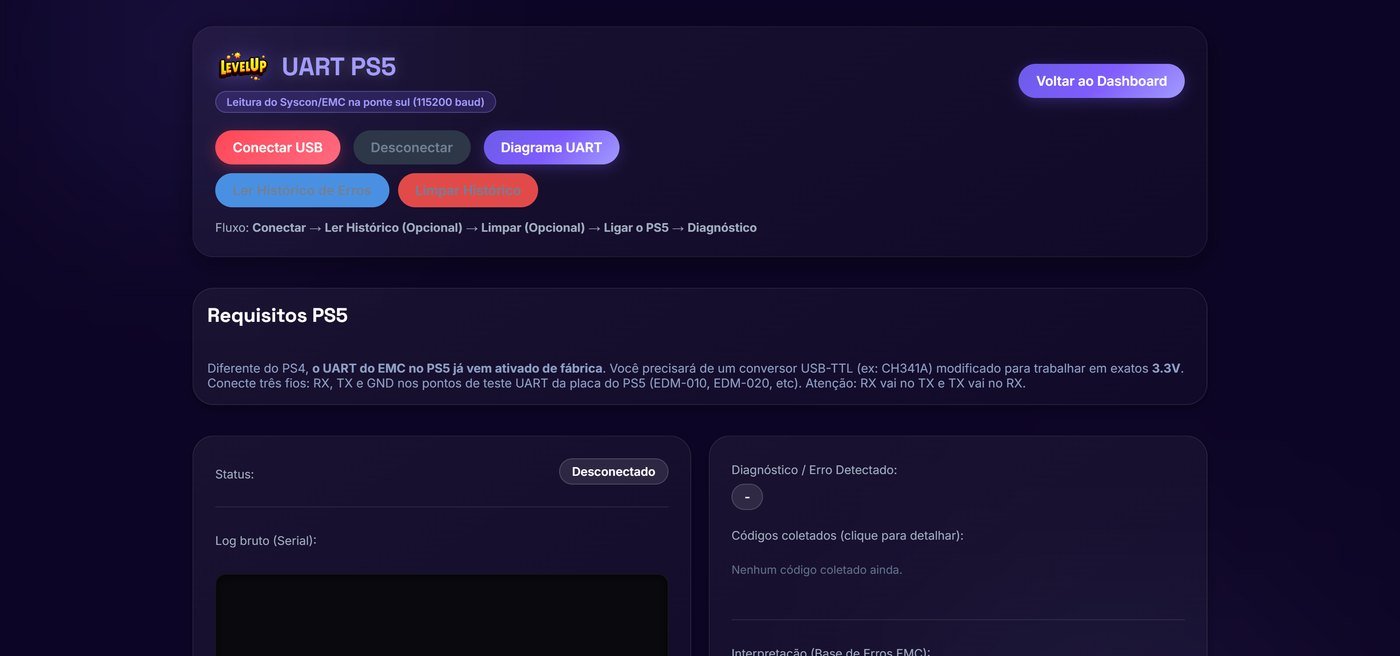This screenshot has height=656, width=1400.
Task: Click the Requisitos PS5 heading
Action: click(277, 315)
